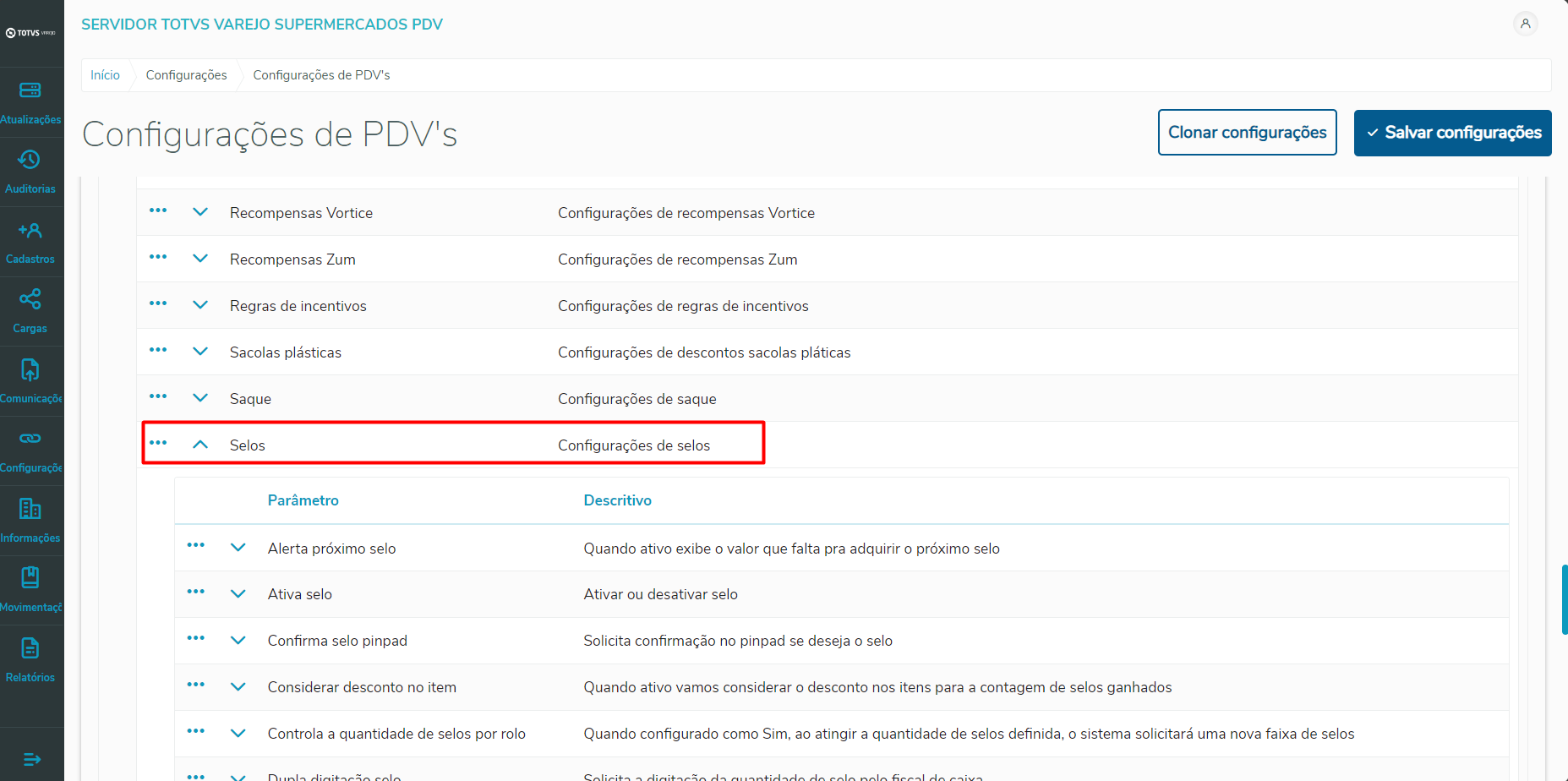Viewport: 1568px width, 781px height.
Task: Click the 'Alerta próximo selo' parameter name
Action: [x=332, y=549]
